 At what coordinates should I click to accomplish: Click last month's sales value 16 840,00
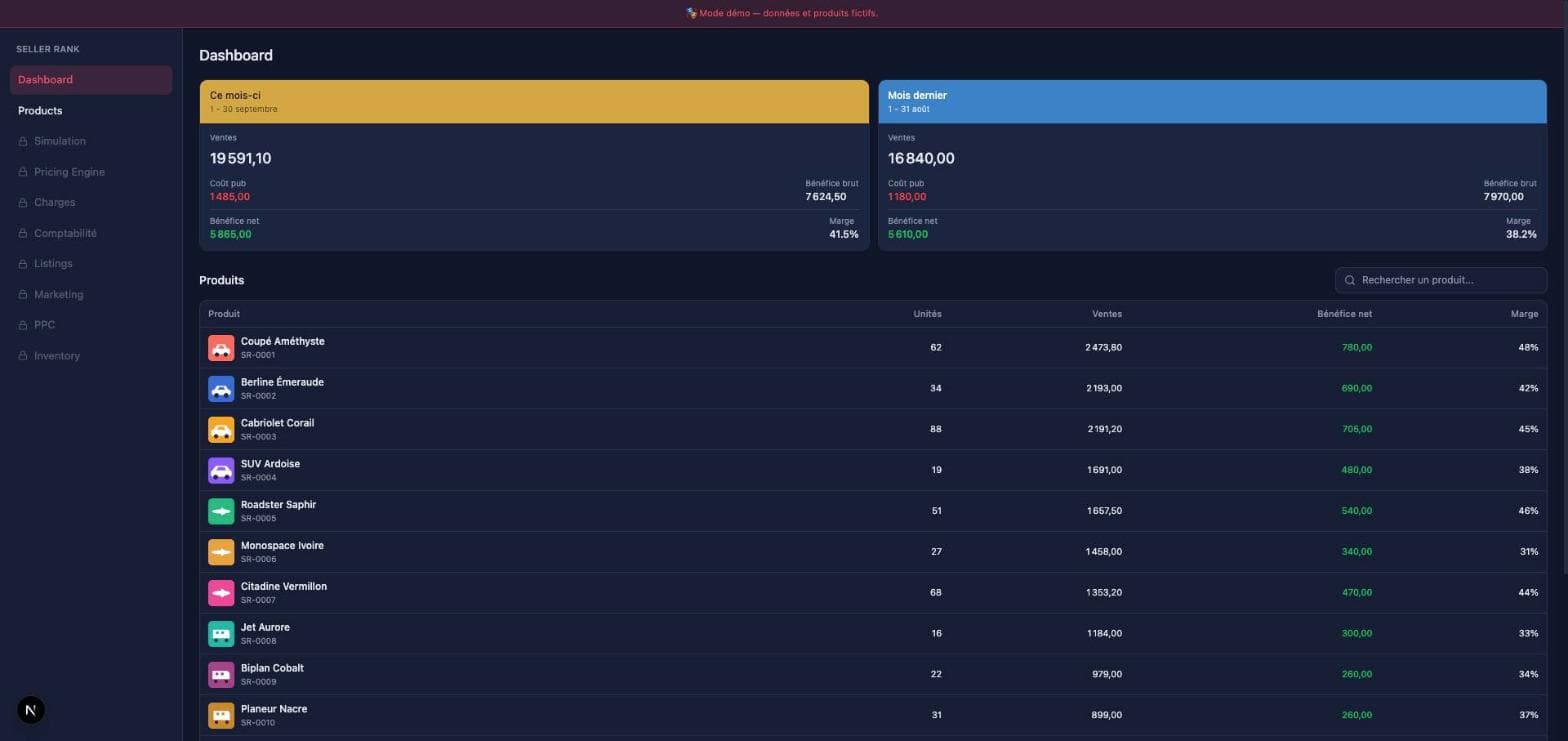pyautogui.click(x=921, y=158)
